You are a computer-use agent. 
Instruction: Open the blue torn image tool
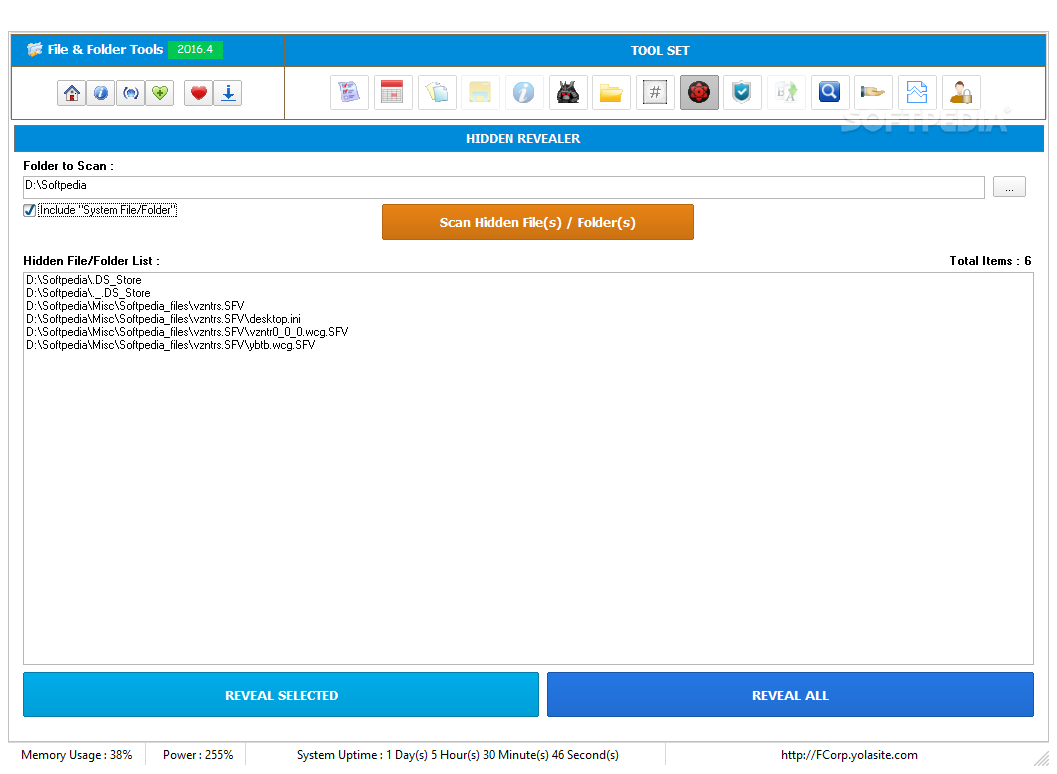[917, 92]
